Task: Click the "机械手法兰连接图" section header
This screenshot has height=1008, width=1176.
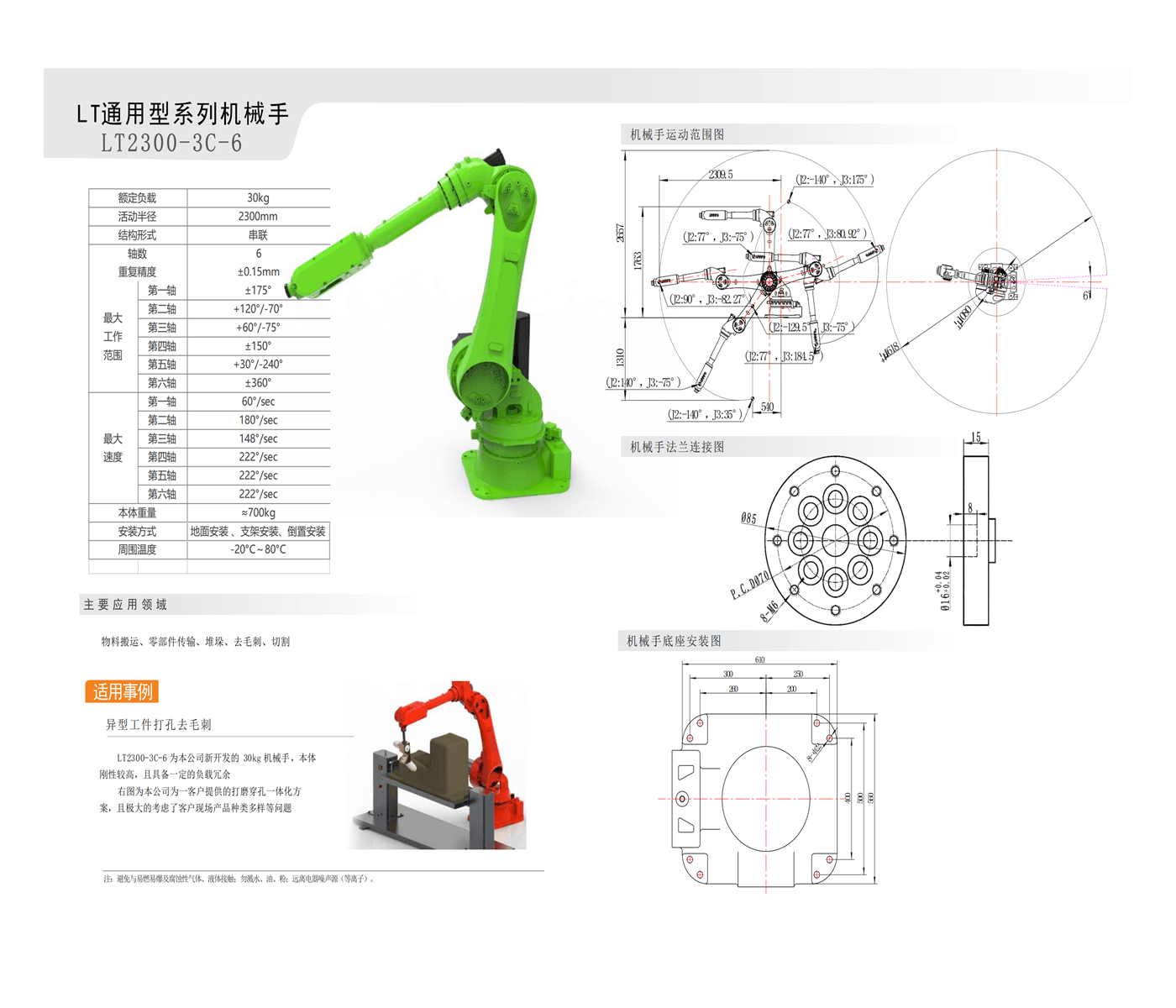Action: 677,447
